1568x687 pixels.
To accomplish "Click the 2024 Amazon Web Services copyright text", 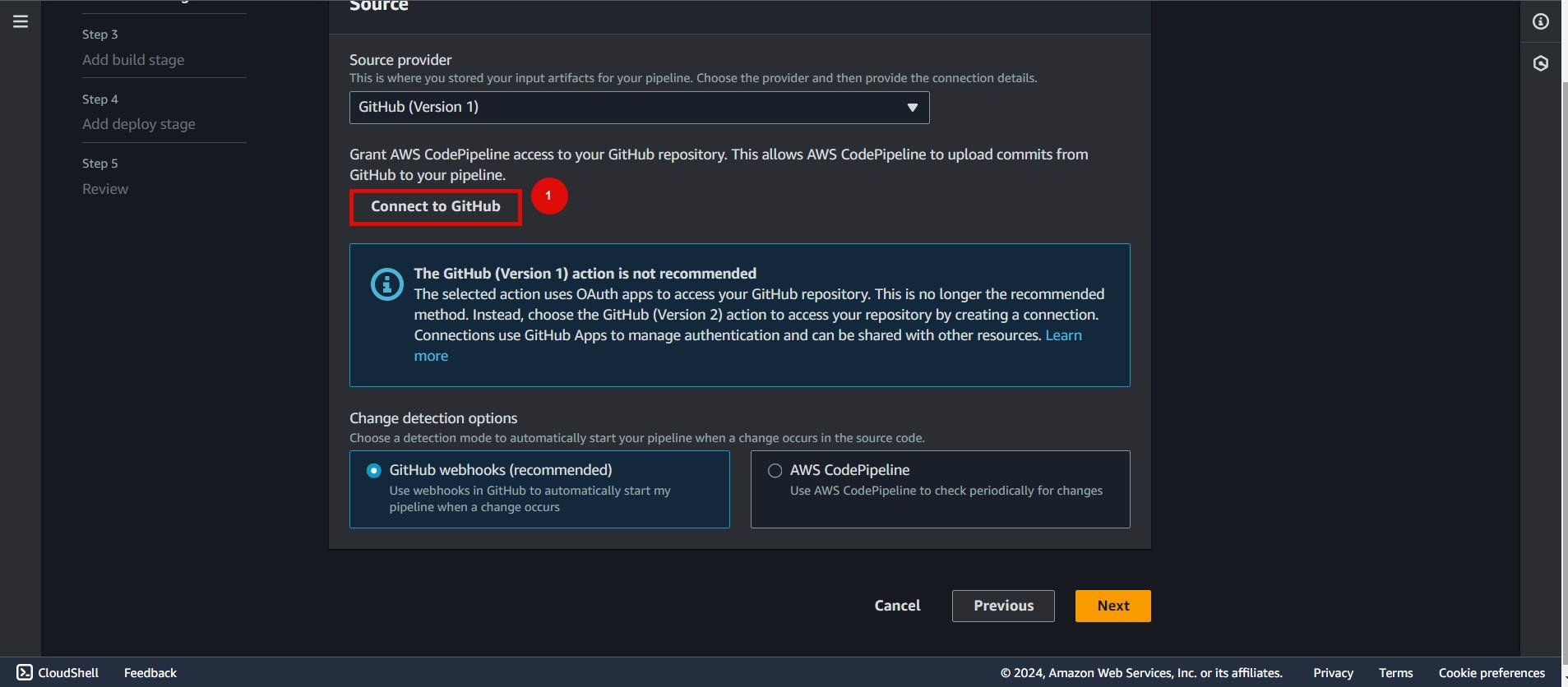I will click(1141, 672).
